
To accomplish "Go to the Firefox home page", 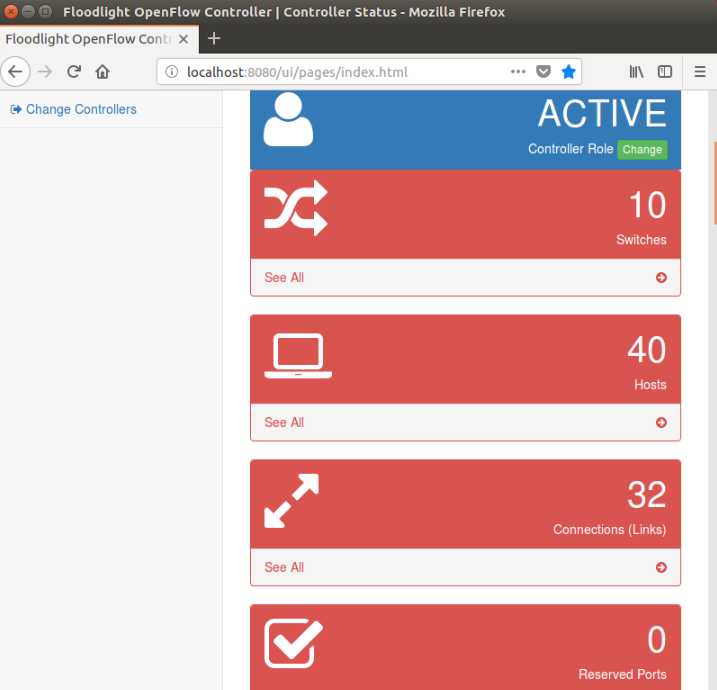I will [x=102, y=72].
